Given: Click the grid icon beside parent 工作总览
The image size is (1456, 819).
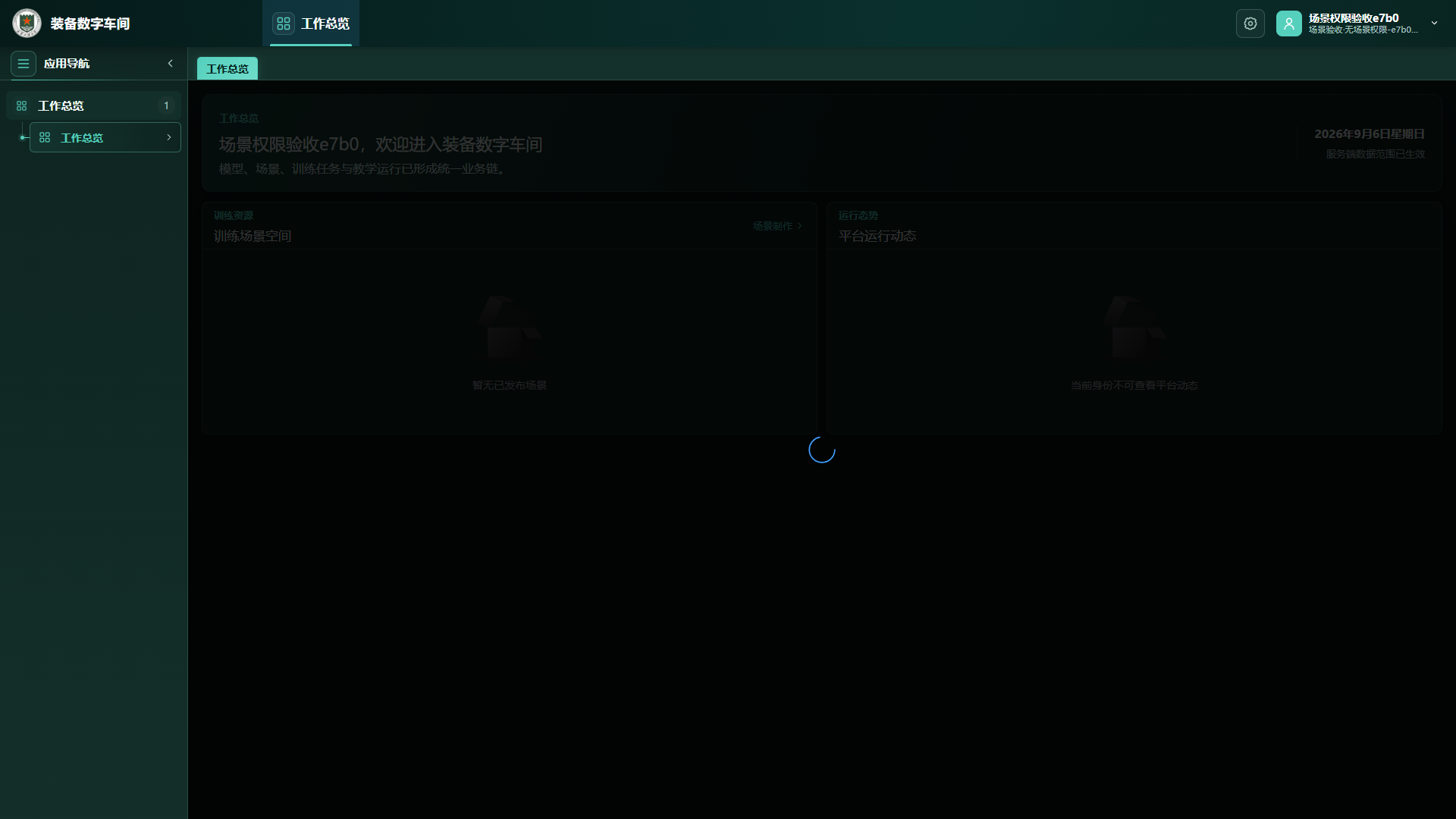Looking at the screenshot, I should (x=21, y=106).
